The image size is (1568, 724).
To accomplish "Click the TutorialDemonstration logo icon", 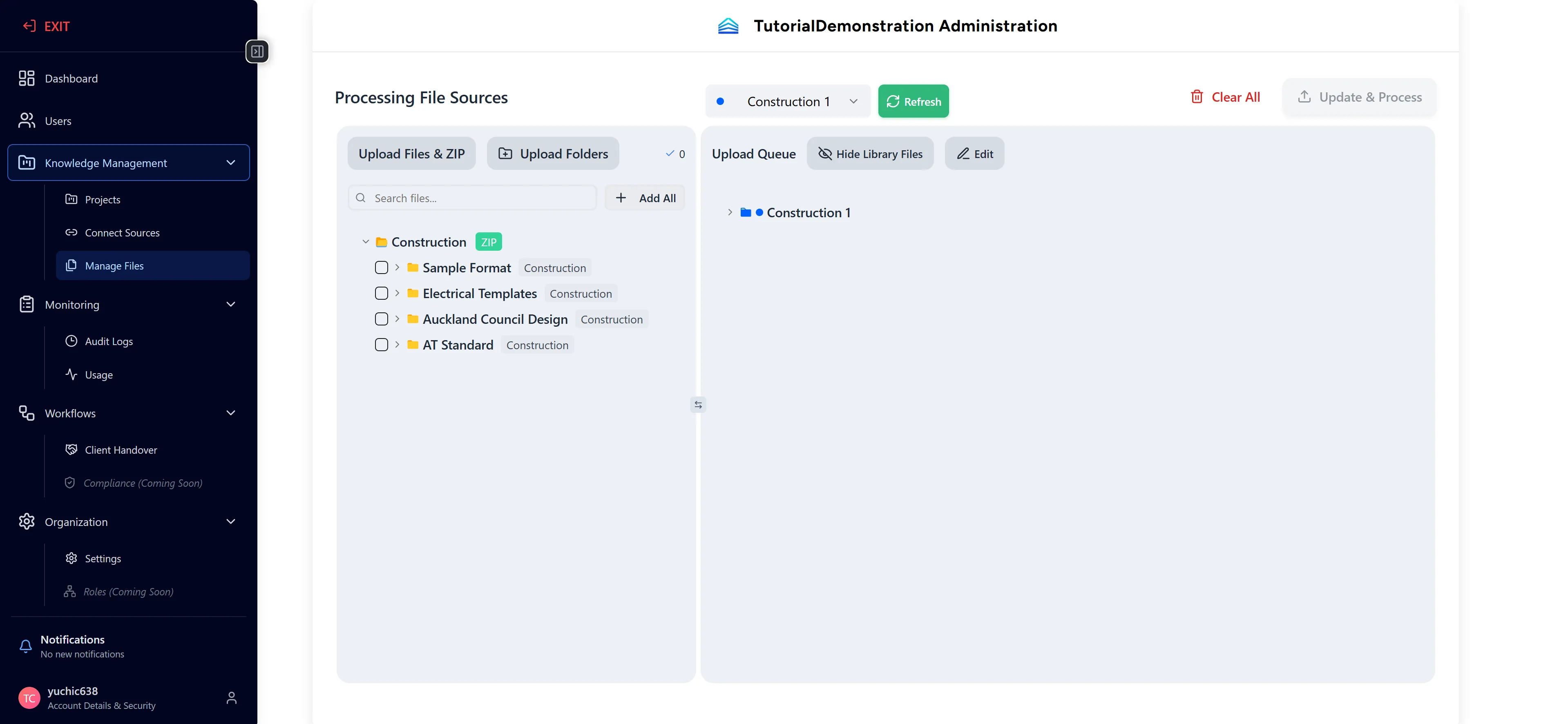I will click(728, 26).
